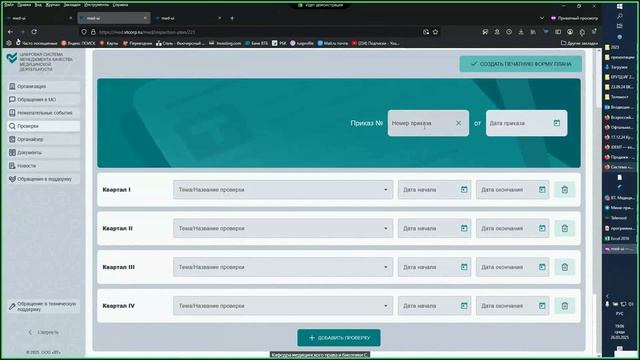The width and height of the screenshot is (640, 360).
Task: Reload the page in the browser
Action: (x=34, y=31)
